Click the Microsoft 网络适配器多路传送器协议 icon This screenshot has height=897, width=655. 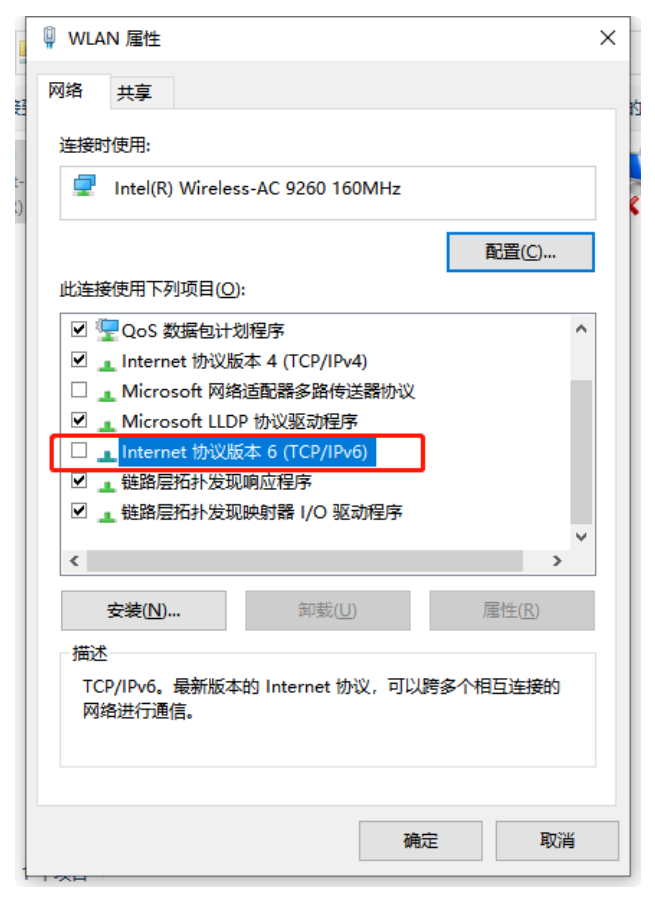(x=107, y=394)
